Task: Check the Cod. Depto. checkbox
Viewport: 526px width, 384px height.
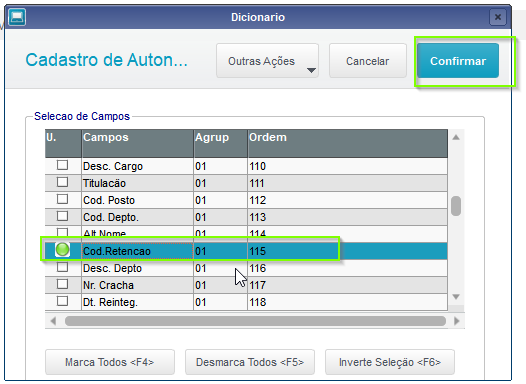Action: 62,216
